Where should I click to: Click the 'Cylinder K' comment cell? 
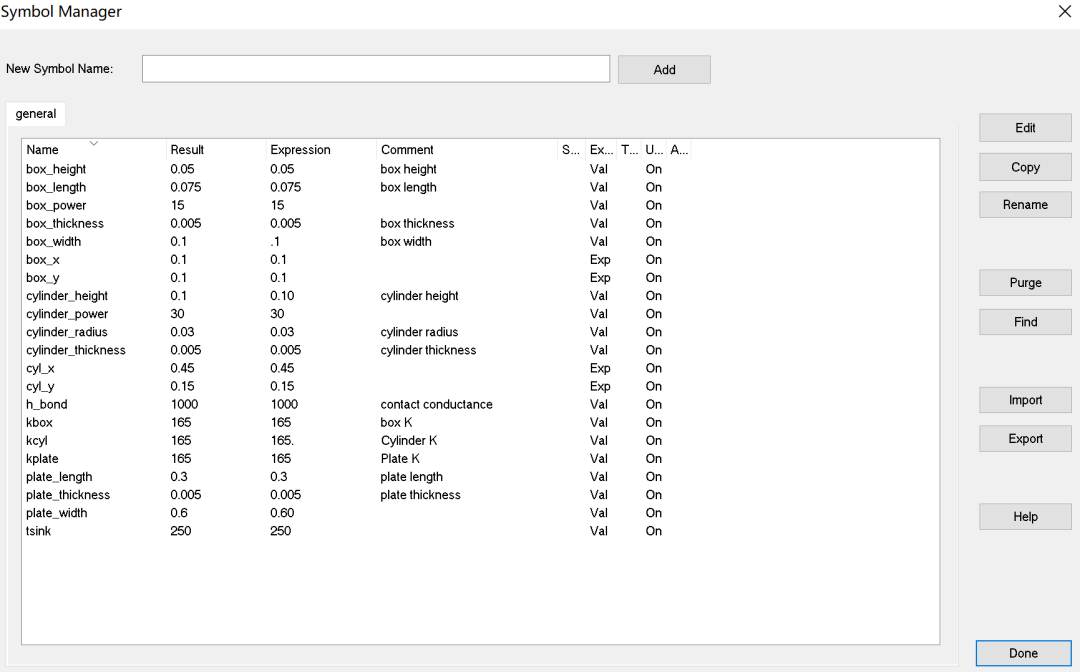point(408,441)
